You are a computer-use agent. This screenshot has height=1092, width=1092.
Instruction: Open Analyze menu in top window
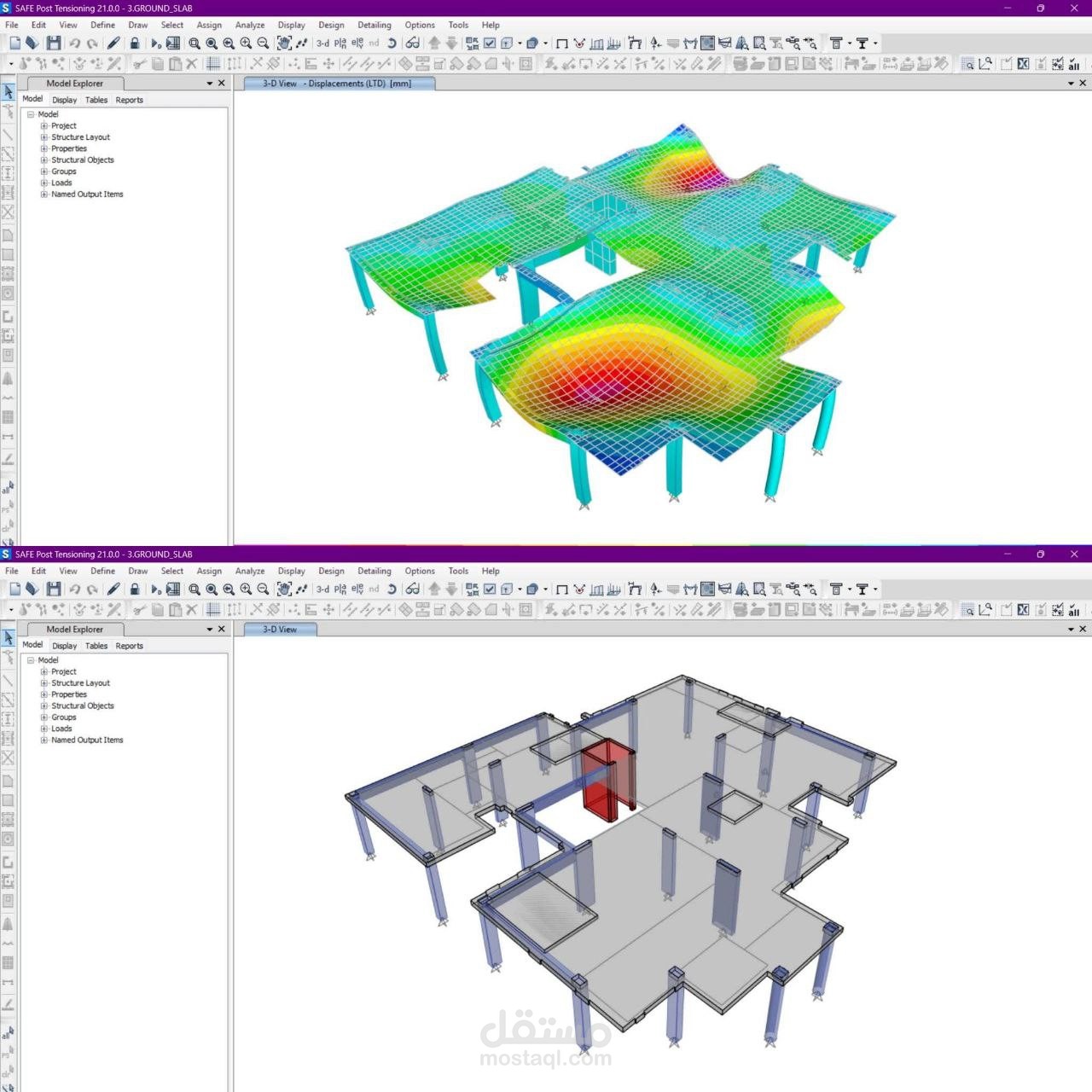tap(250, 25)
